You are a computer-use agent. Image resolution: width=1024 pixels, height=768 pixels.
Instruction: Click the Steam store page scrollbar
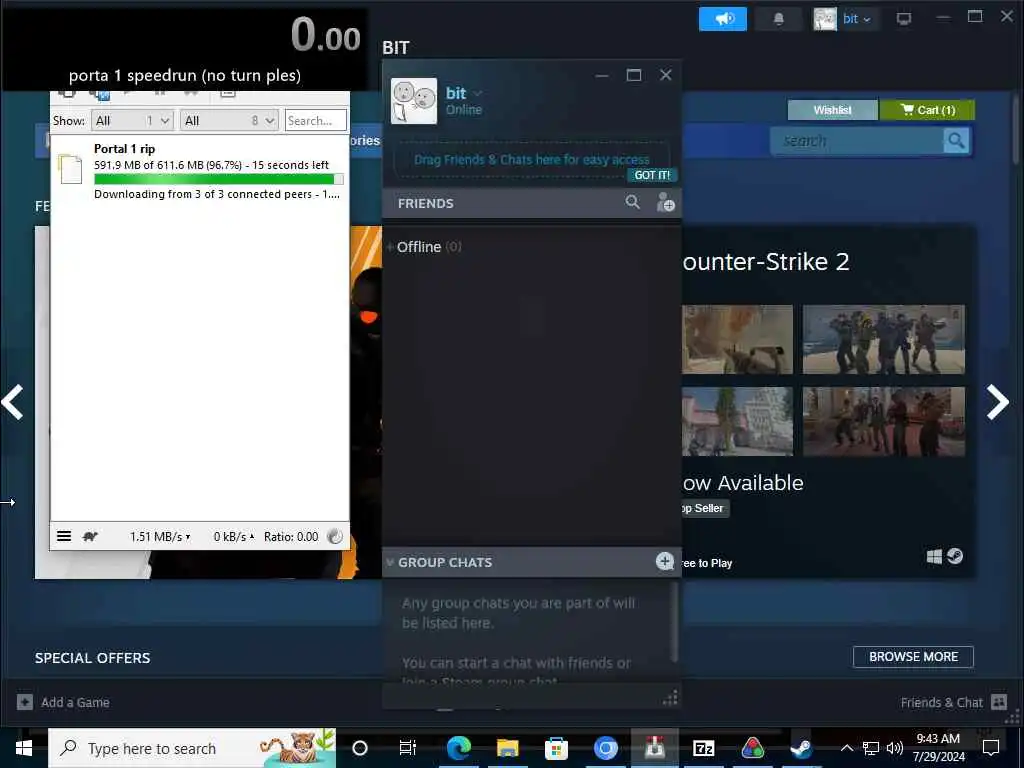1016,127
